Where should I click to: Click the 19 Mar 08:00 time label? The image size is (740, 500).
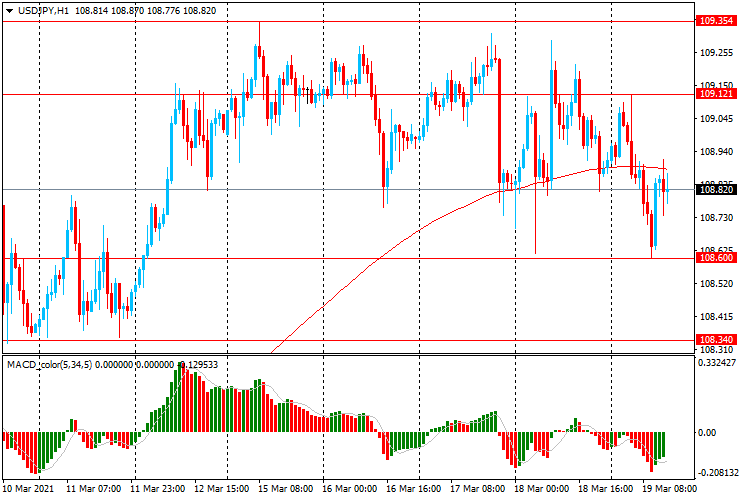pos(669,489)
